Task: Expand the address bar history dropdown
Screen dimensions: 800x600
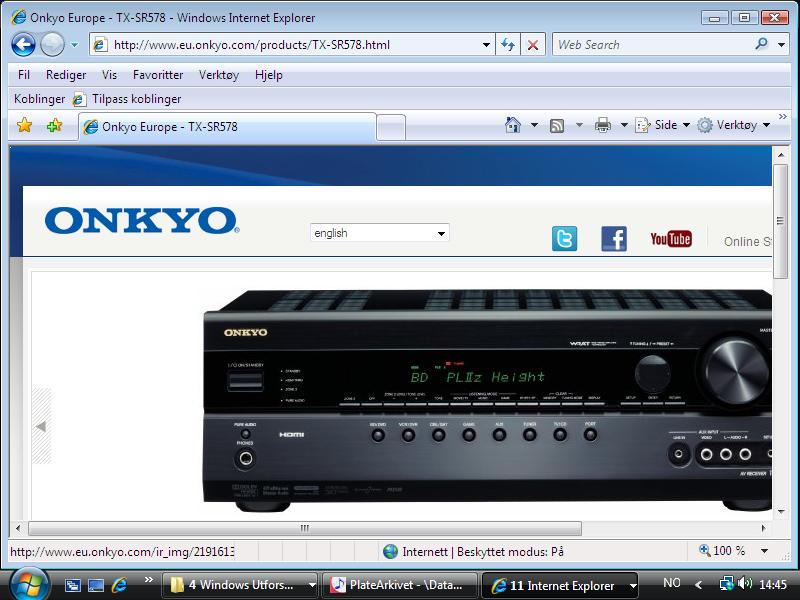Action: [x=486, y=45]
